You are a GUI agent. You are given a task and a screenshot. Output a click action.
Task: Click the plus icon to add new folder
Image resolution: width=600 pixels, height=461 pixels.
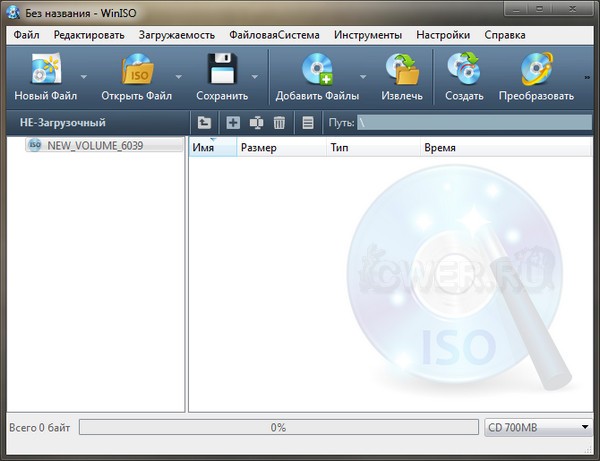[233, 123]
